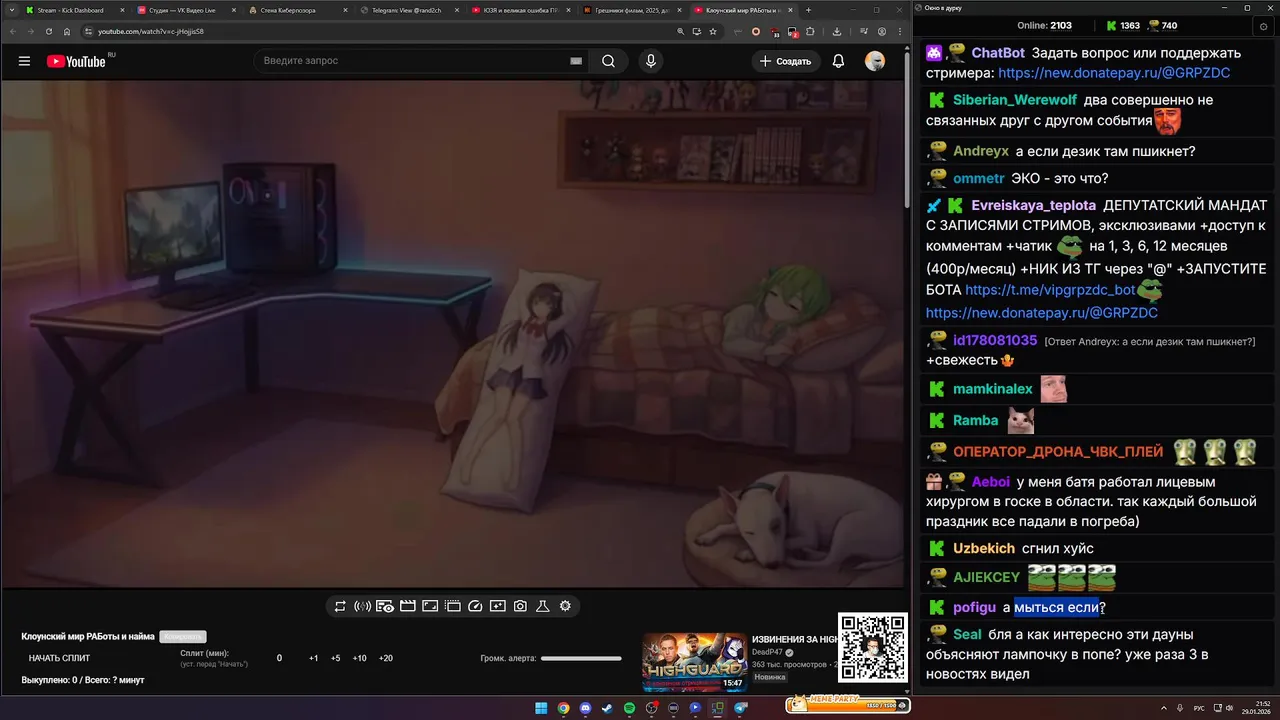Click the browser address bar URL
The image size is (1280, 720).
(150, 31)
